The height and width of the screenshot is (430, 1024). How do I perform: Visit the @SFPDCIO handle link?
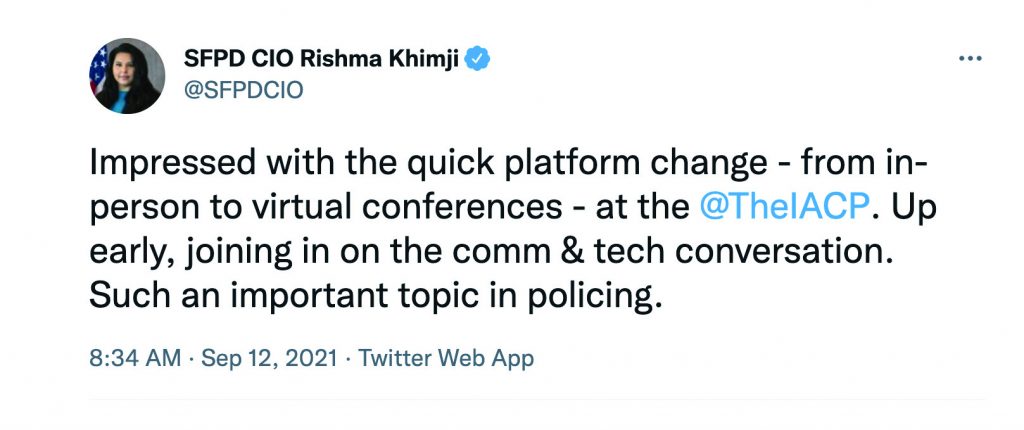pos(243,91)
